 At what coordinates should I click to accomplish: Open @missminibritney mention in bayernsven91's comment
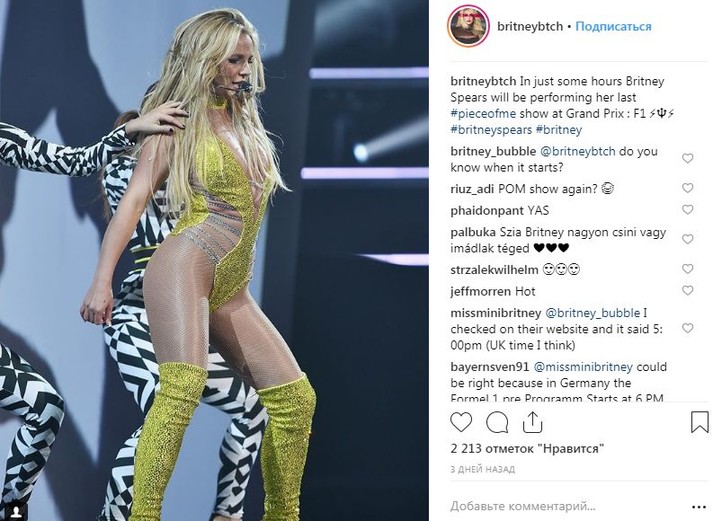(x=583, y=367)
